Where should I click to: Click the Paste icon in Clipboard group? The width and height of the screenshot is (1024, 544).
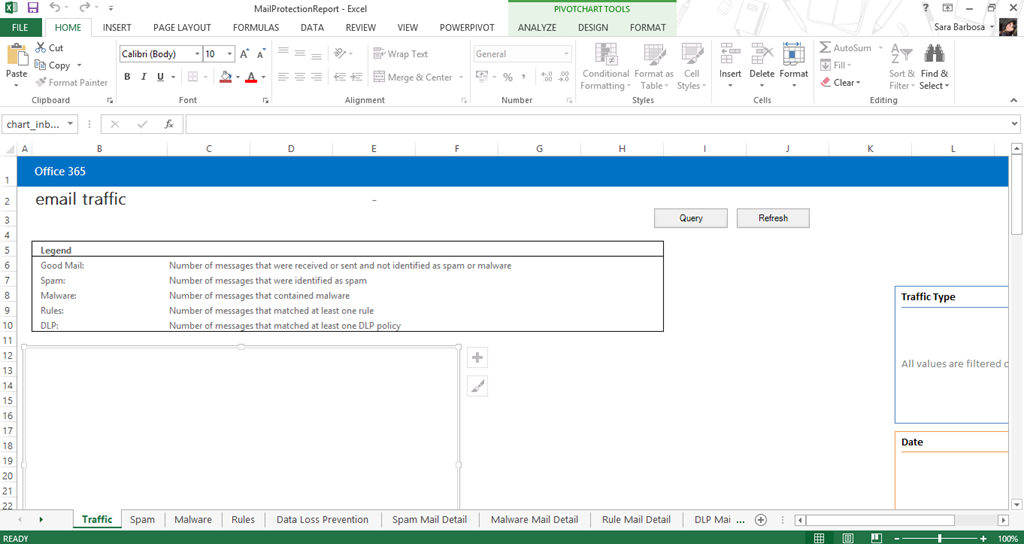coord(17,58)
